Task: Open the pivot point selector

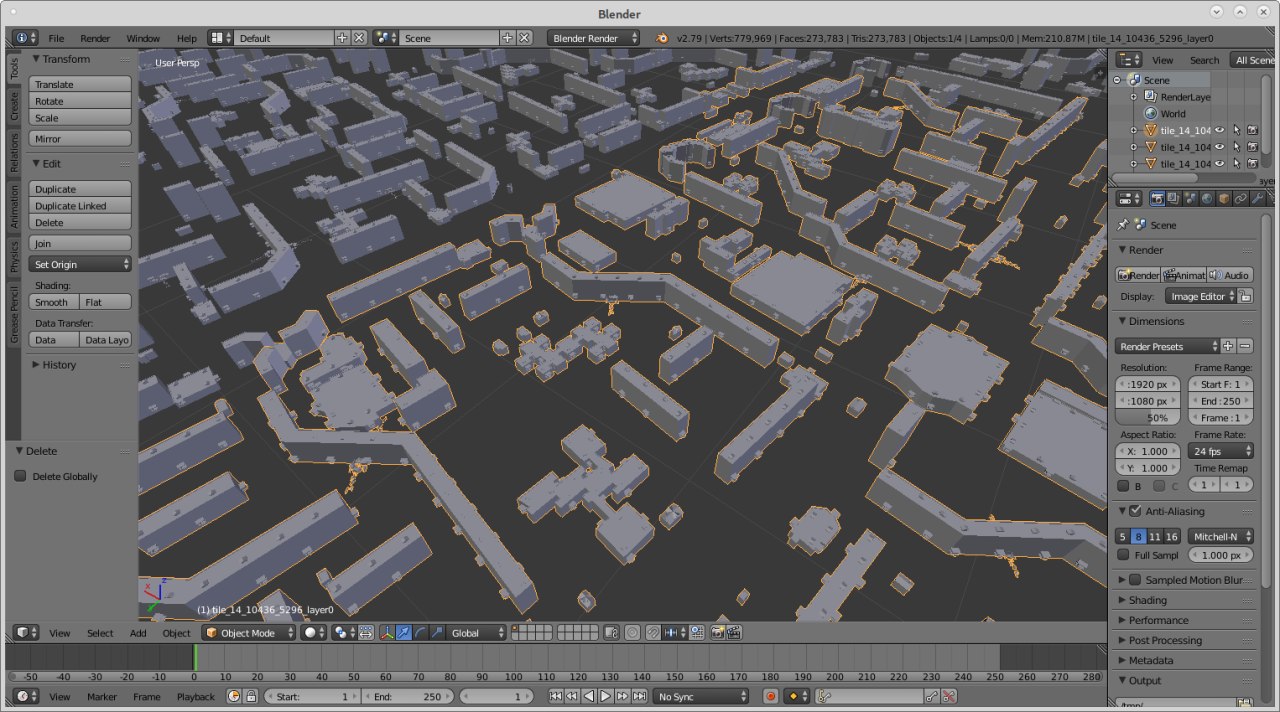Action: (x=344, y=633)
